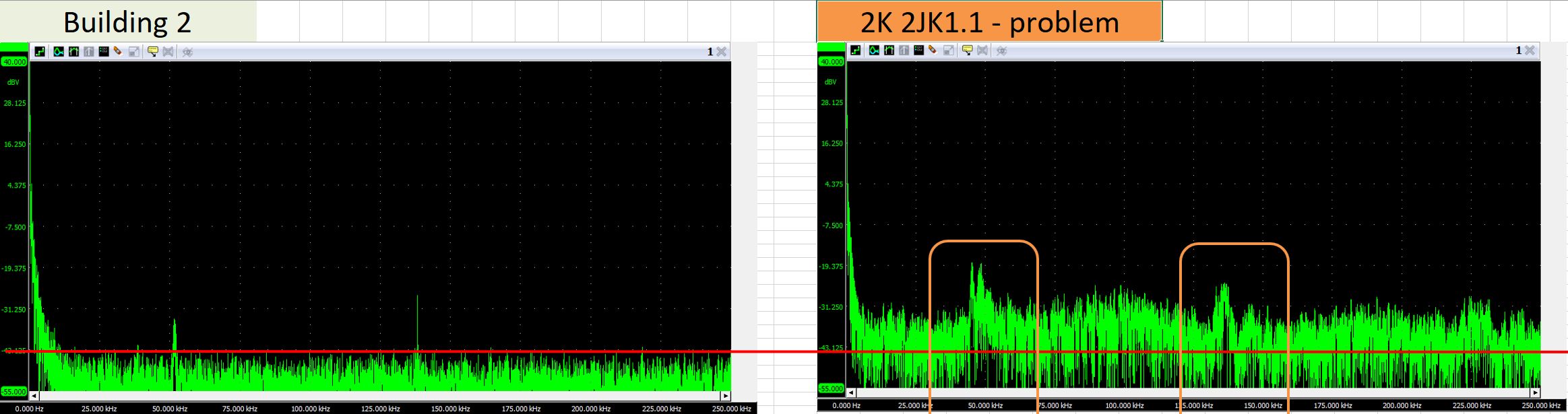Click the staircase trace icon in Building 2 toolbar
Image resolution: width=1568 pixels, height=414 pixels.
(40, 52)
